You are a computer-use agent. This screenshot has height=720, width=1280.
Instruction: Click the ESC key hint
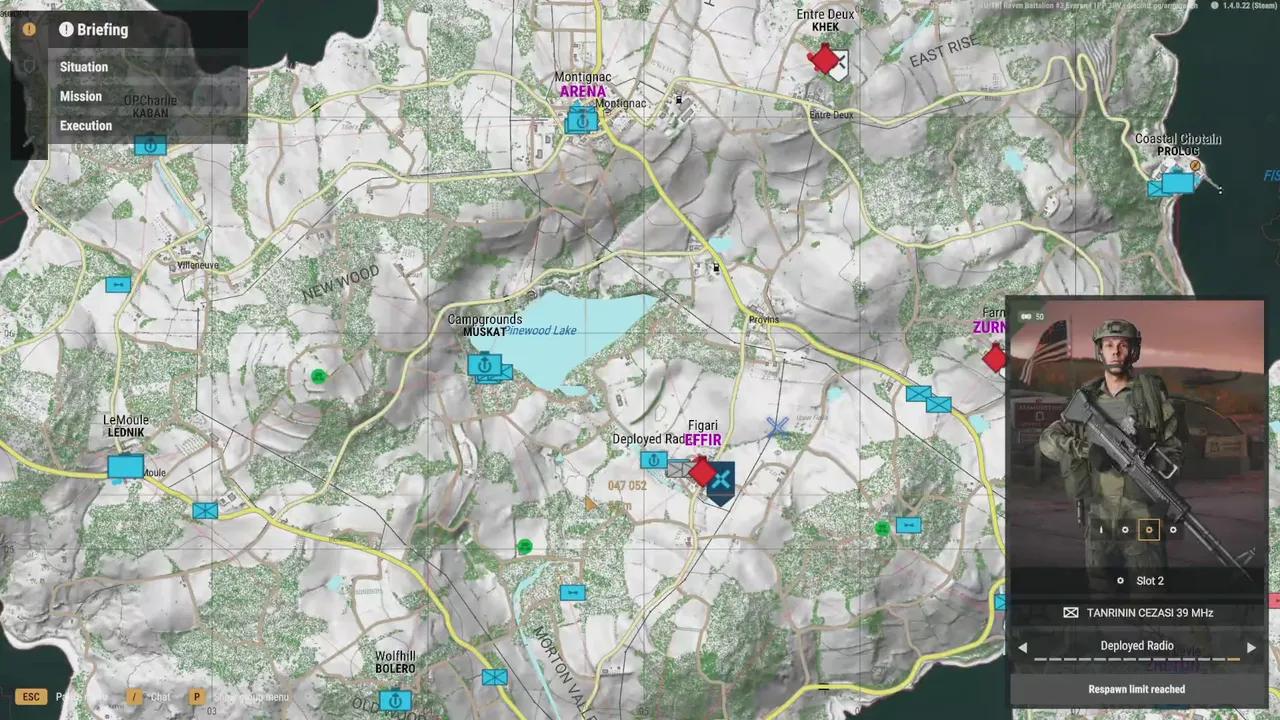coord(31,697)
